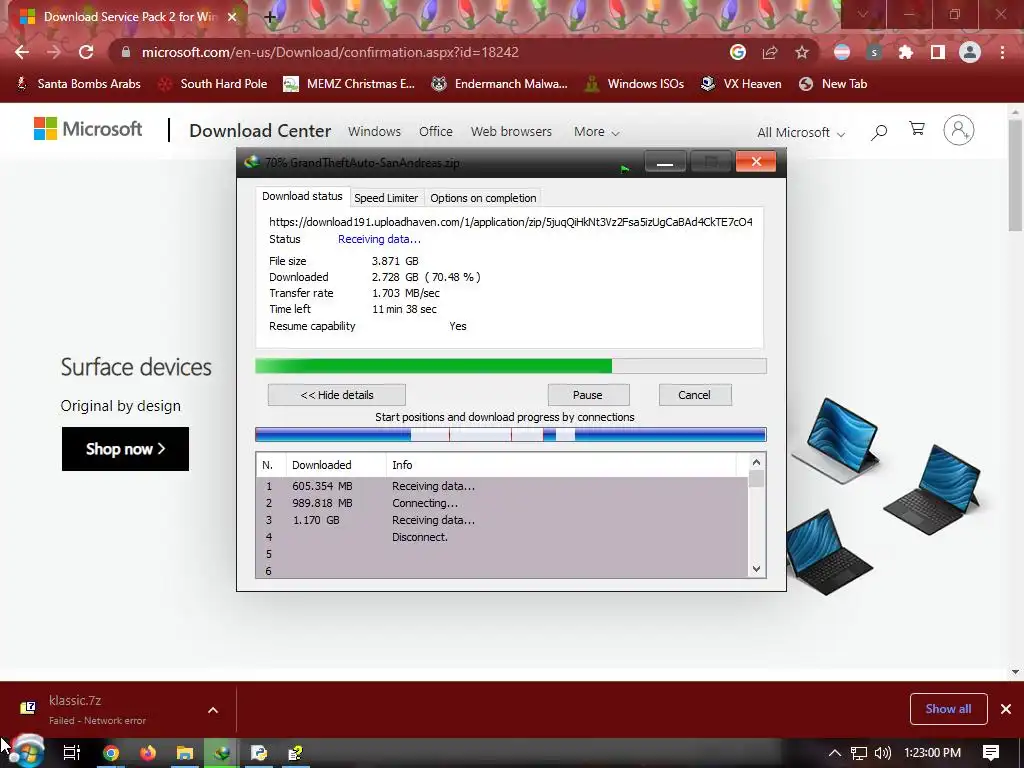This screenshot has height=768, width=1024.
Task: Click the connections progress segment bar
Action: [x=511, y=434]
